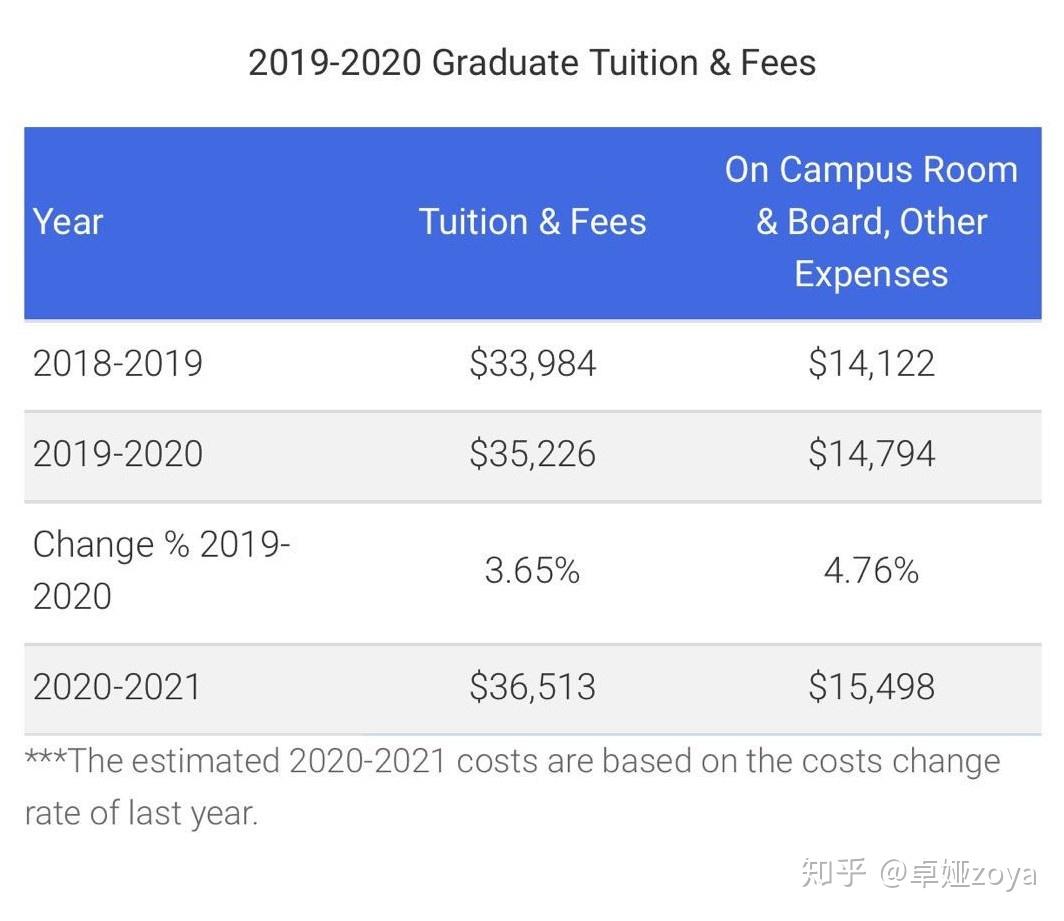
Task: Click the On Campus Room & Board header
Action: pos(871,221)
